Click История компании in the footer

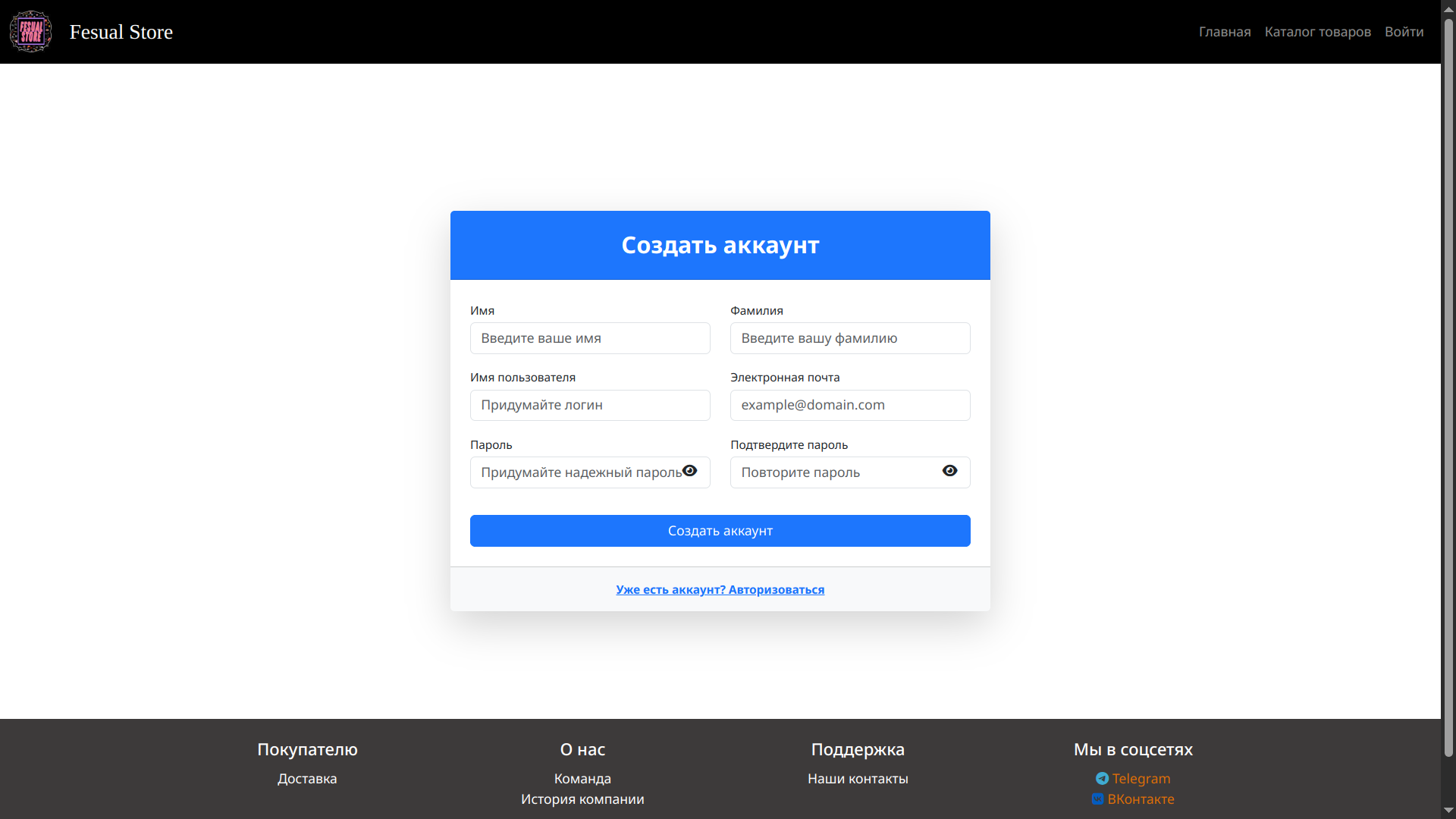coord(582,799)
